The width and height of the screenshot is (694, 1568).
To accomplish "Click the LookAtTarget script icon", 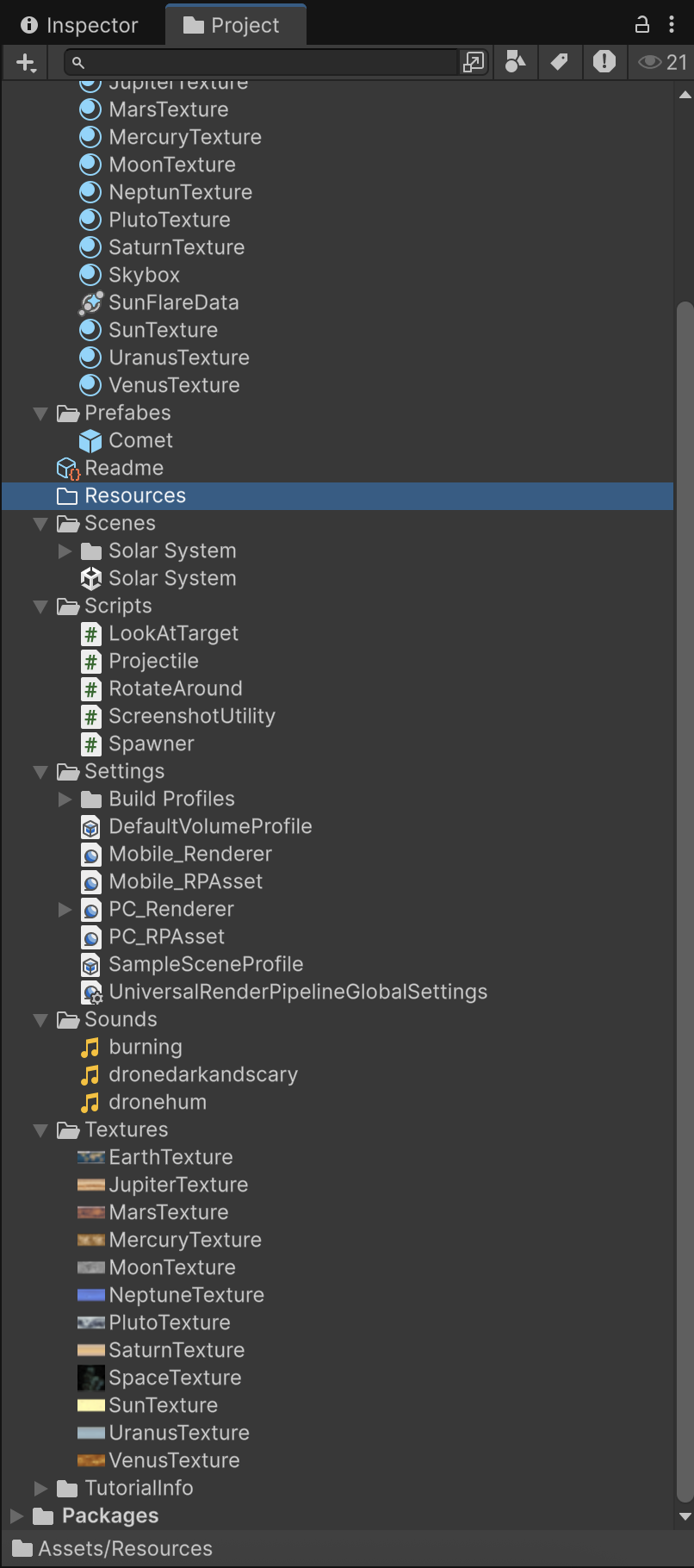I will click(x=90, y=634).
